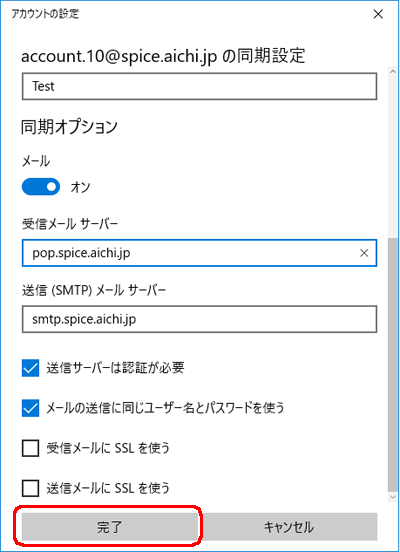
Task: Click the vertical scrollbar thumb
Action: click(x=393, y=365)
